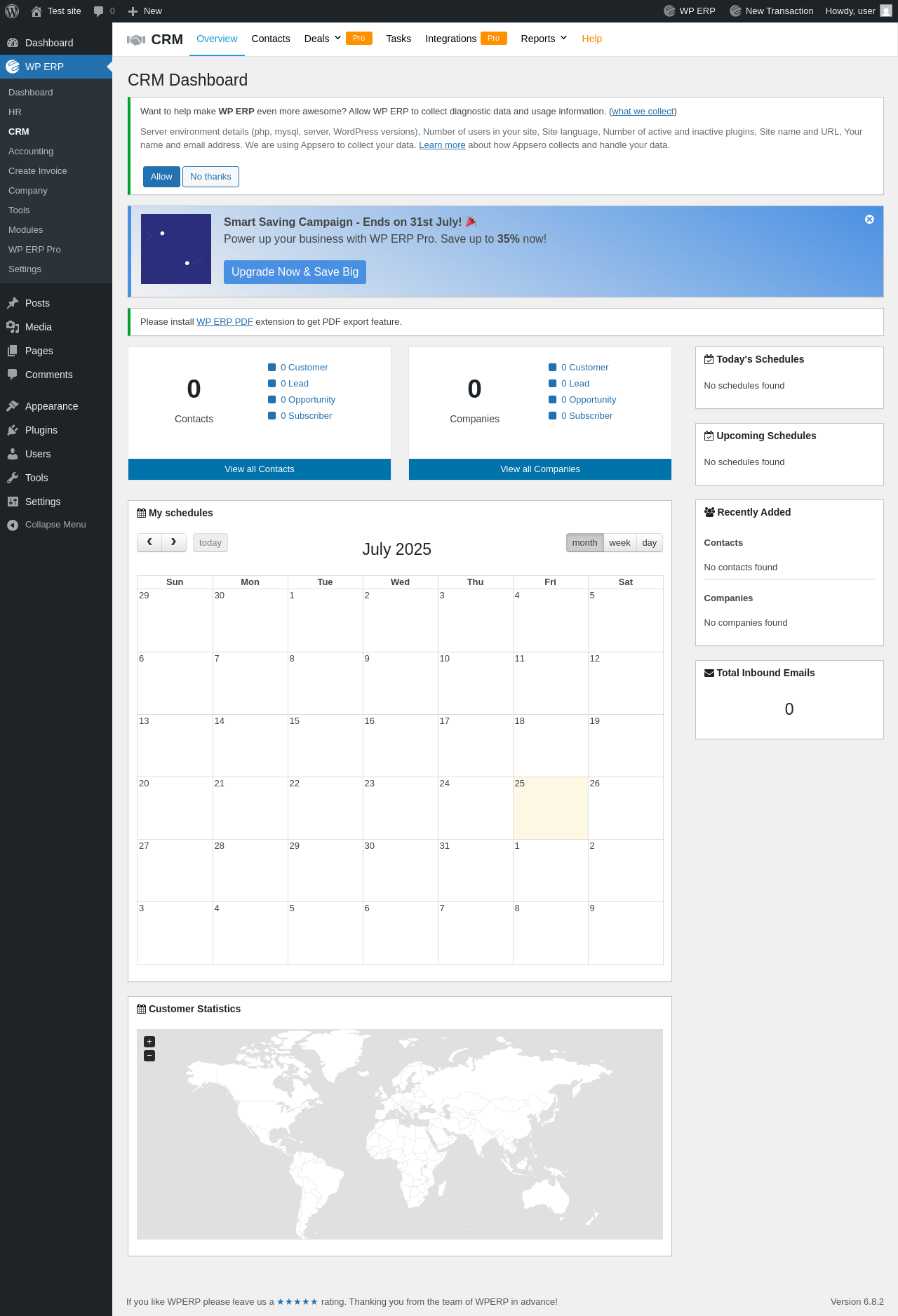Open Comments icon in sidebar
Image resolution: width=898 pixels, height=1316 pixels.
[13, 375]
